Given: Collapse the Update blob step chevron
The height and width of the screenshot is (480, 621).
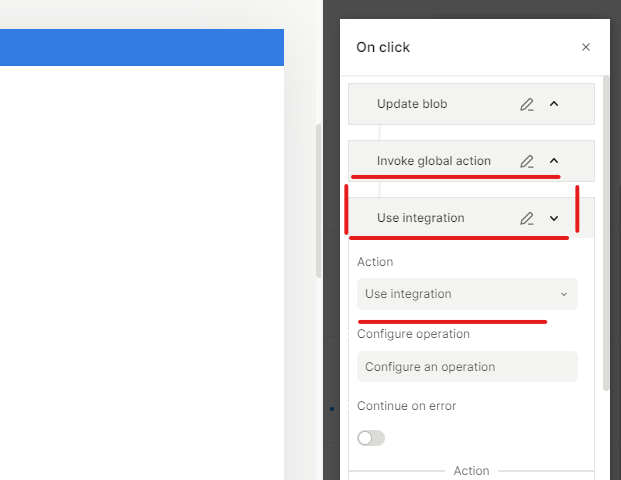Looking at the screenshot, I should pos(554,104).
